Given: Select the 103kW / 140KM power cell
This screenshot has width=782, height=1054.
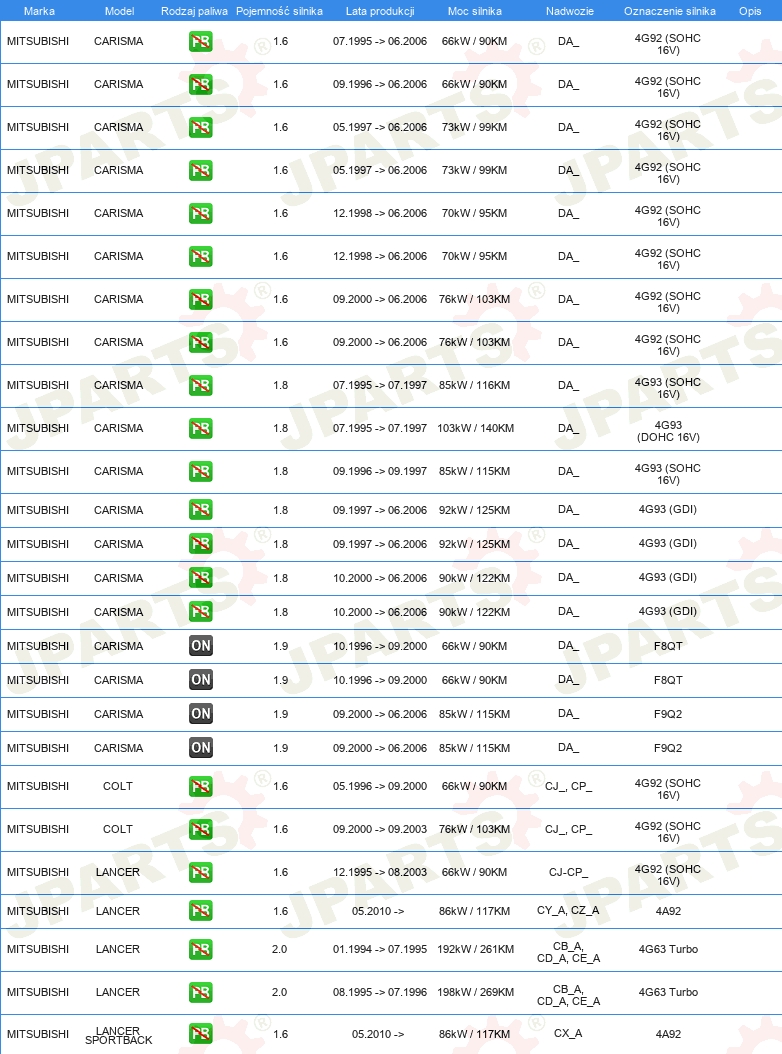Looking at the screenshot, I should (475, 428).
